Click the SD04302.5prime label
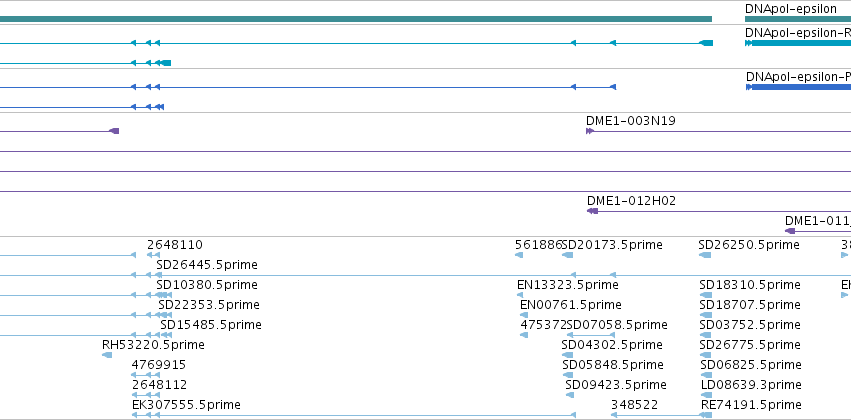The width and height of the screenshot is (851, 420). pyautogui.click(x=612, y=345)
